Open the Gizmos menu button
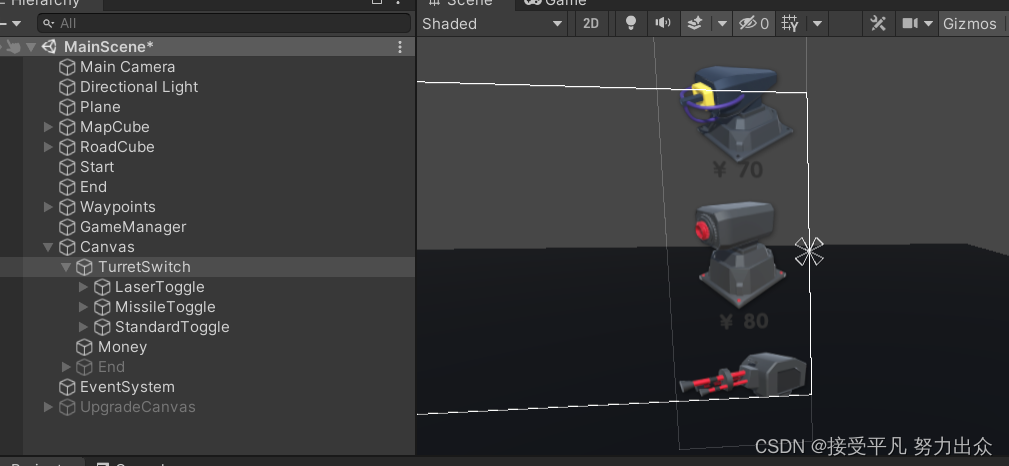This screenshot has width=1009, height=466. click(x=969, y=24)
